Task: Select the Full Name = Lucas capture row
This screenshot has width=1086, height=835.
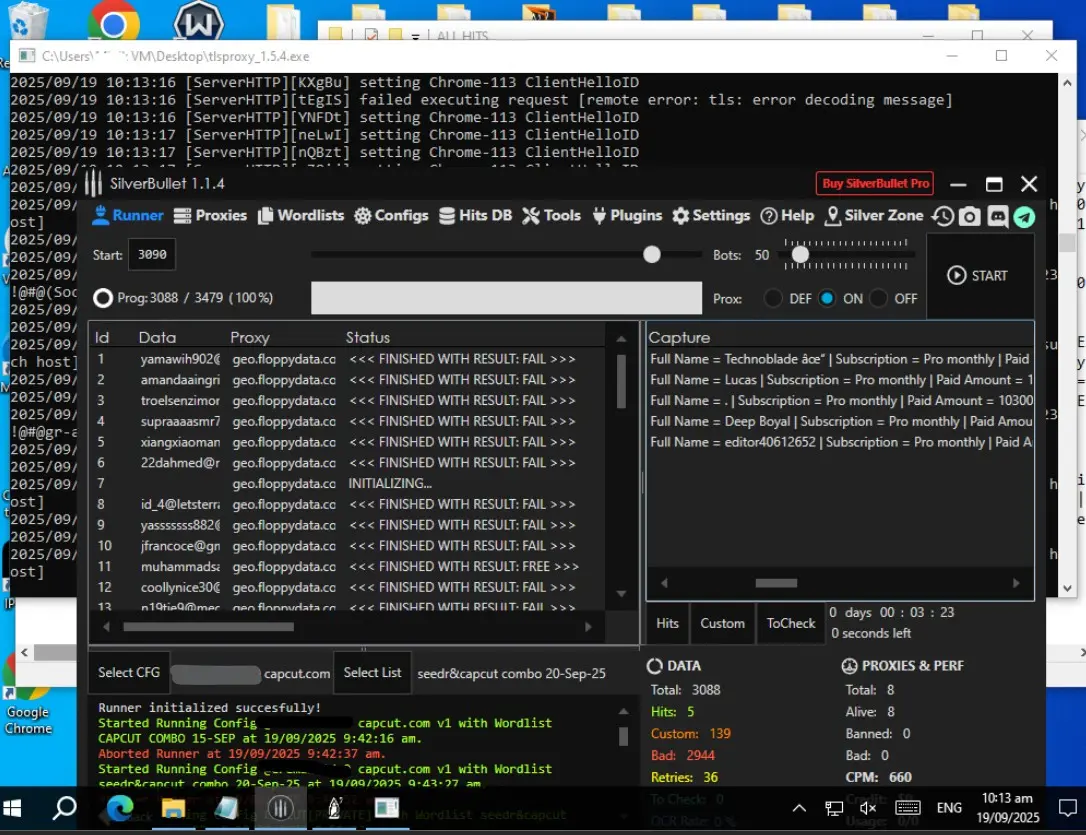Action: pyautogui.click(x=839, y=380)
